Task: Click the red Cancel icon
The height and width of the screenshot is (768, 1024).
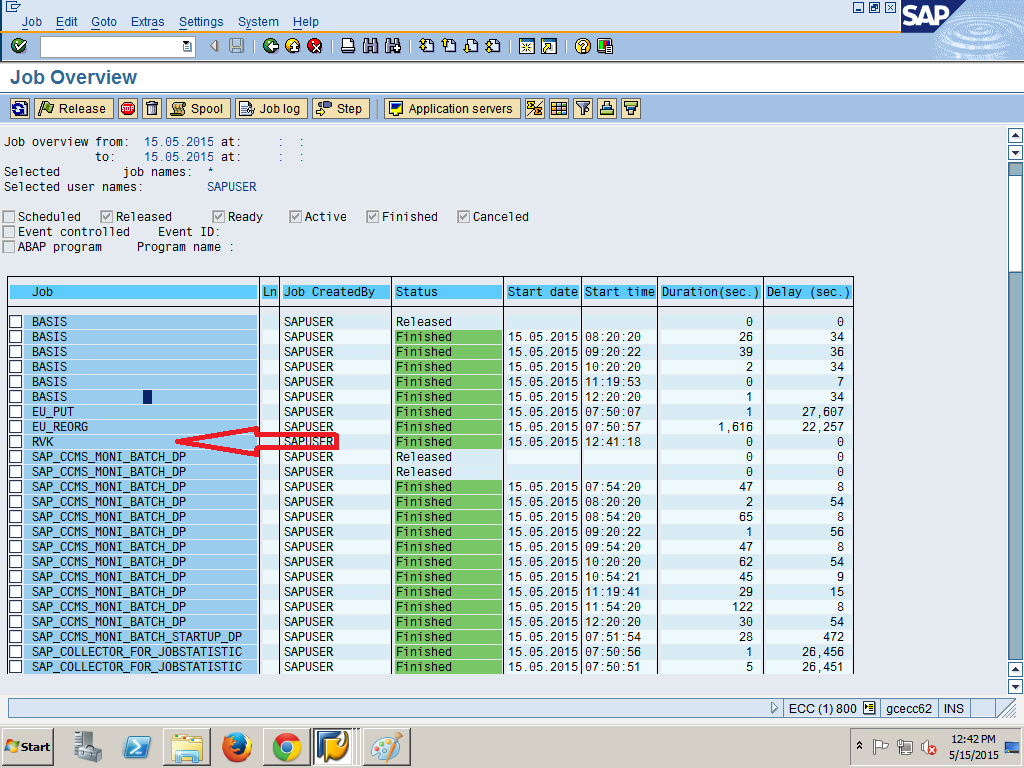Action: tap(315, 46)
